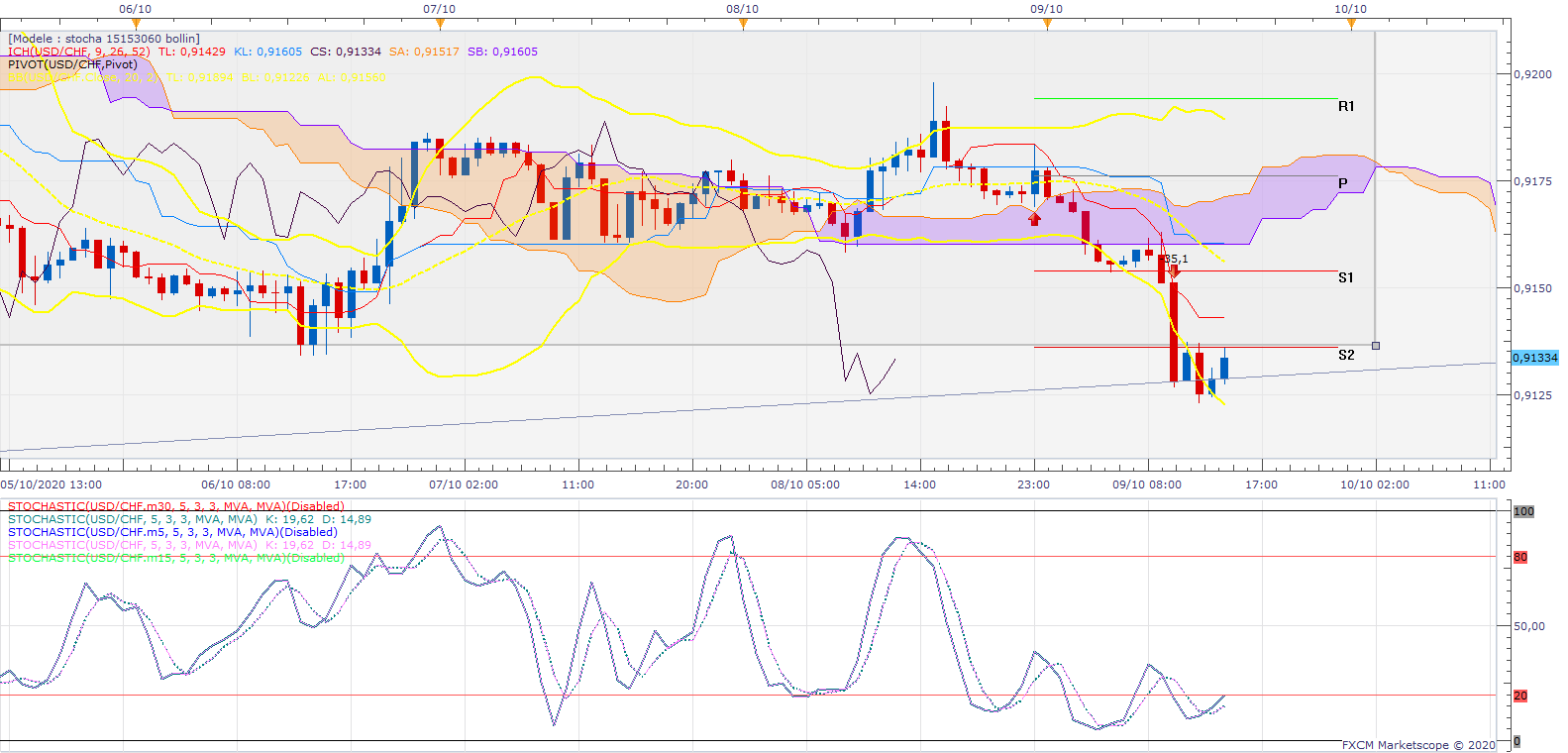Viewport: 1568px width, 753px height.
Task: Select the disabled STOCHASTIC m30 indicator label
Action: tap(175, 506)
